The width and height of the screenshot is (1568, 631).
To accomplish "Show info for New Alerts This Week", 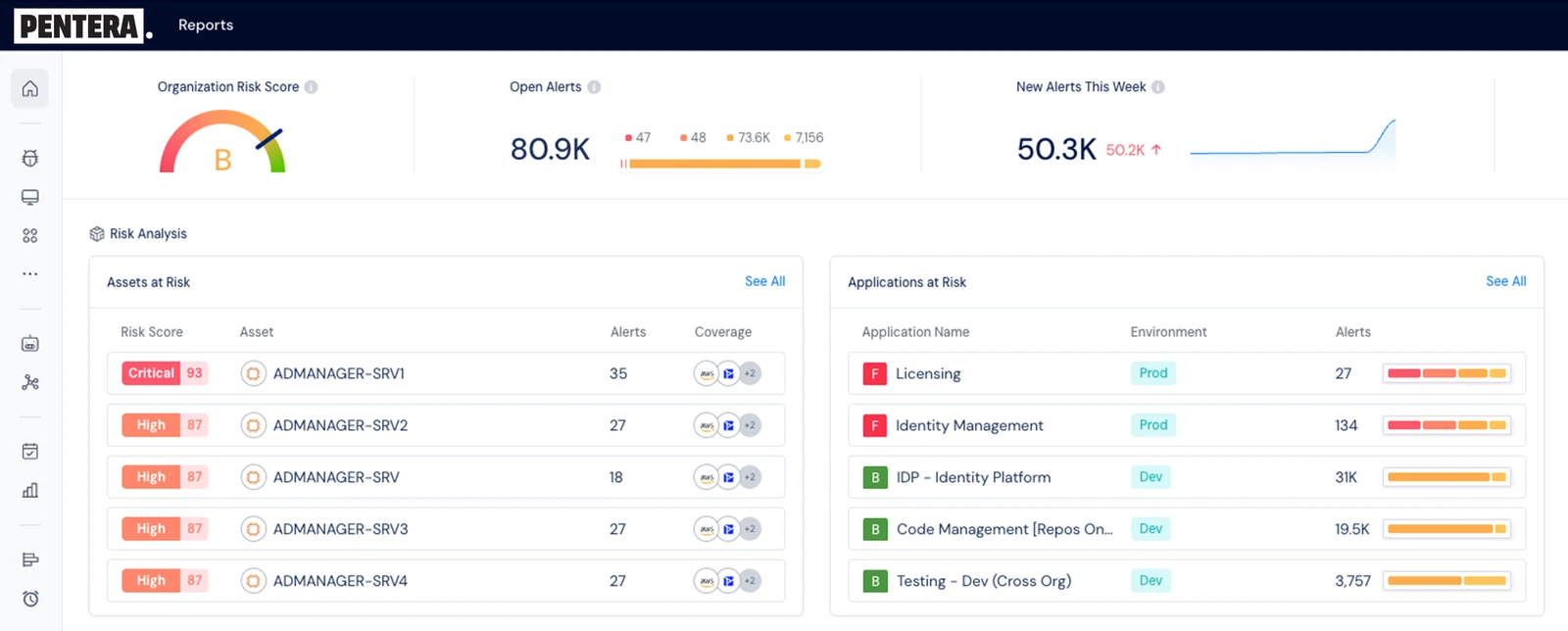I will 1158,87.
